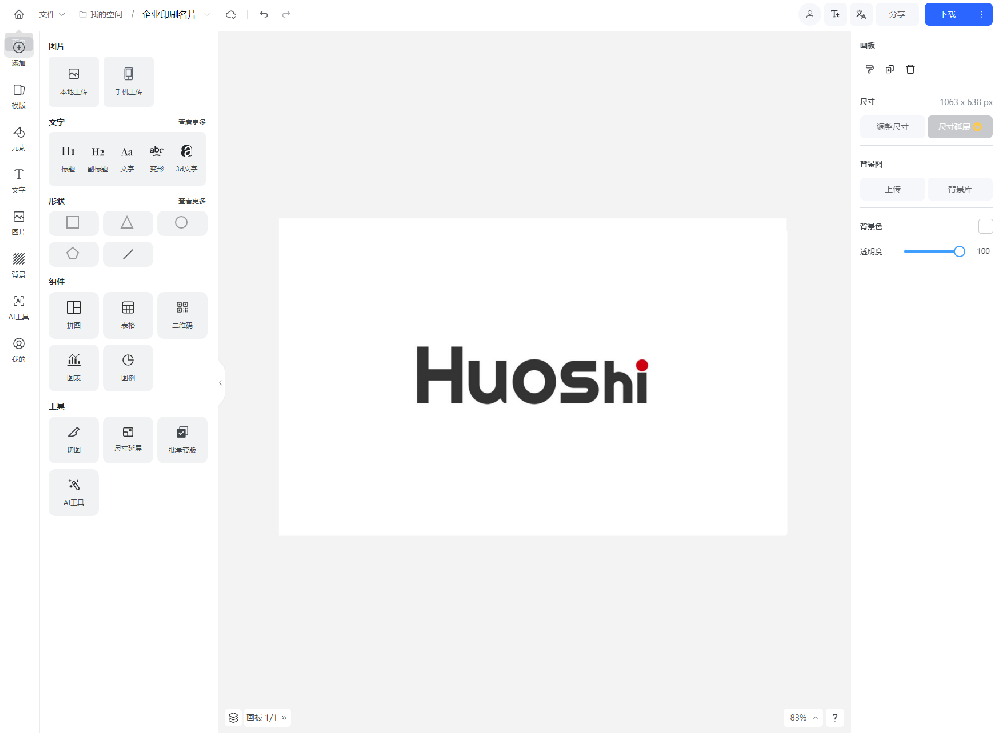
Task: Duplicate the canvas with copy icon
Action: click(890, 69)
